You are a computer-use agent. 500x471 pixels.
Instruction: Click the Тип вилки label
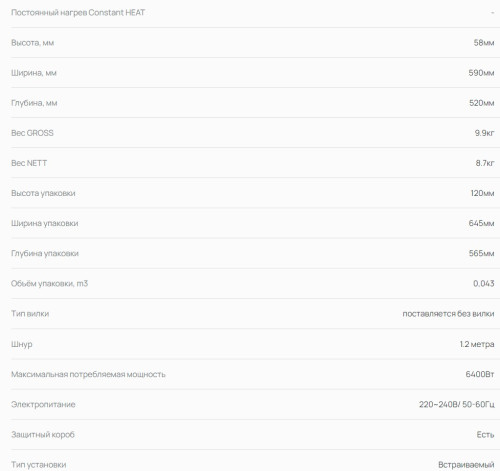point(30,314)
